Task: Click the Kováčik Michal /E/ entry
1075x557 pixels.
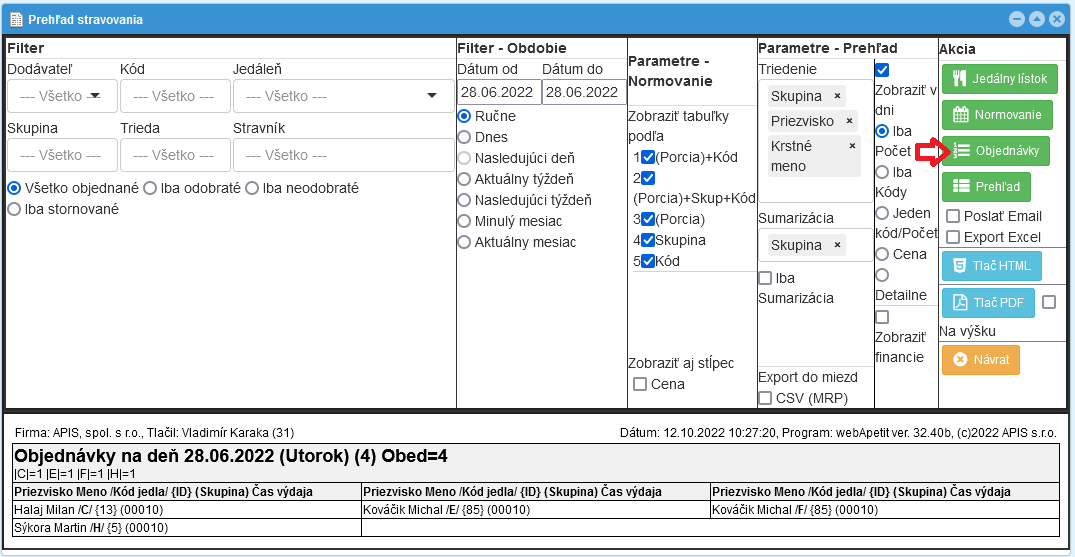Action: tap(447, 510)
